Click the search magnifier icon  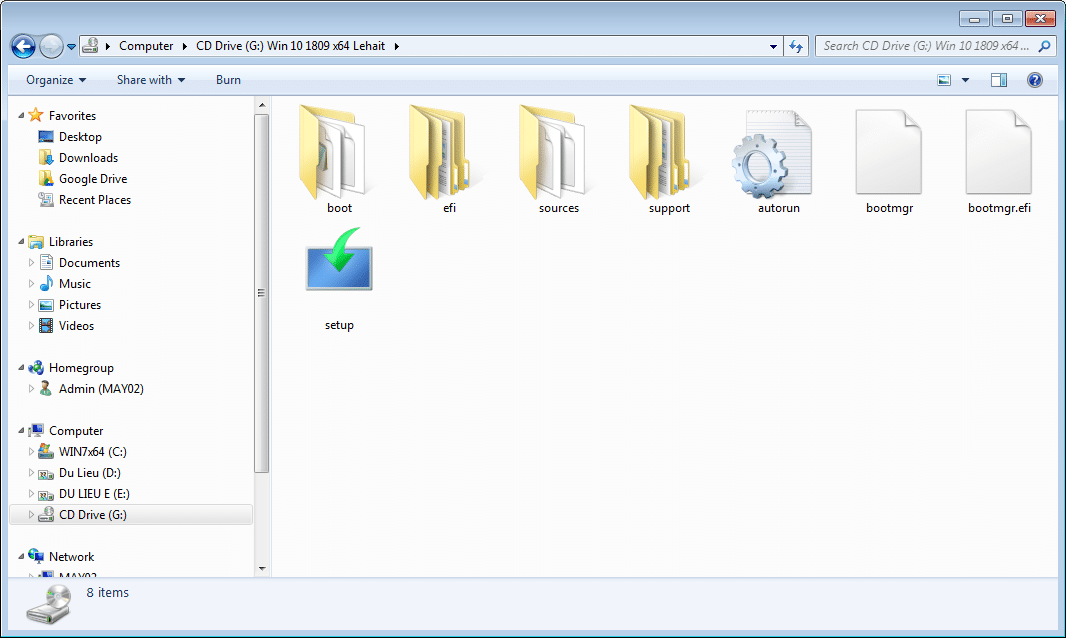(1045, 46)
